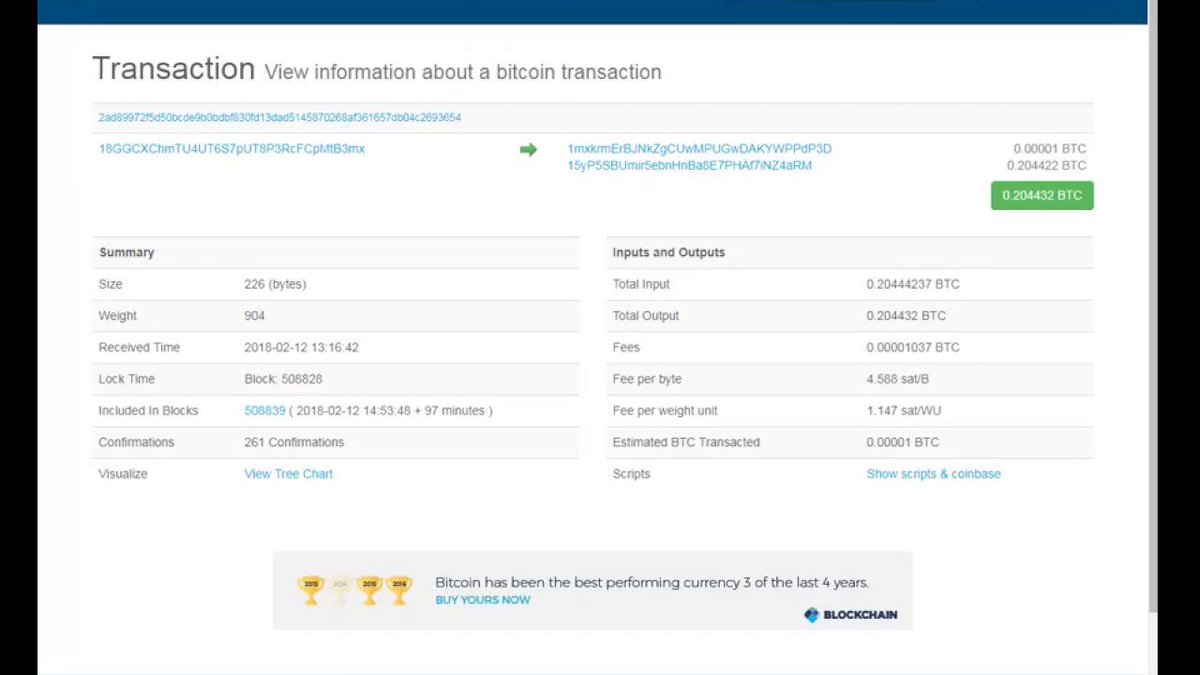Select the 2013 trophy icon in the banner
The width and height of the screenshot is (1200, 675).
click(311, 590)
